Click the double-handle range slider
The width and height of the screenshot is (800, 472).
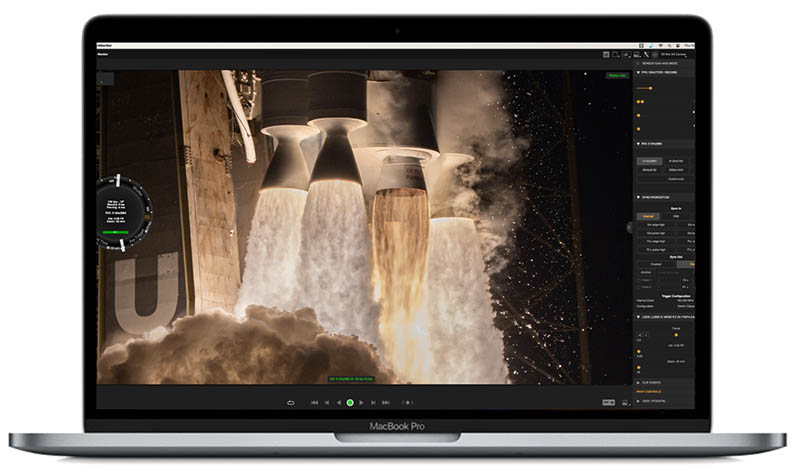[x=640, y=102]
